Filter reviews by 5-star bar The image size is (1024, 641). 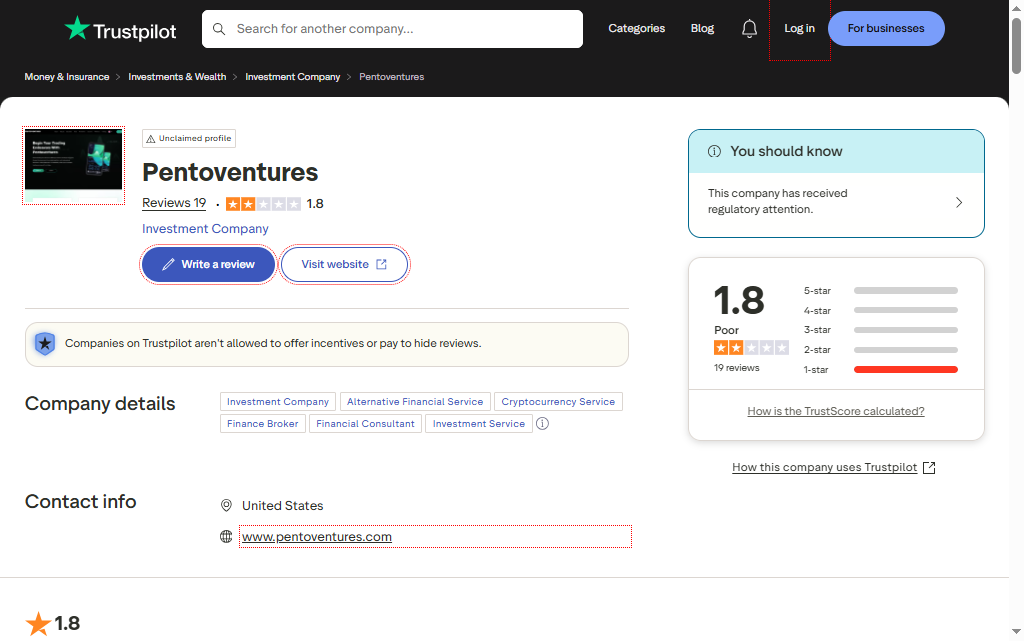(x=905, y=291)
